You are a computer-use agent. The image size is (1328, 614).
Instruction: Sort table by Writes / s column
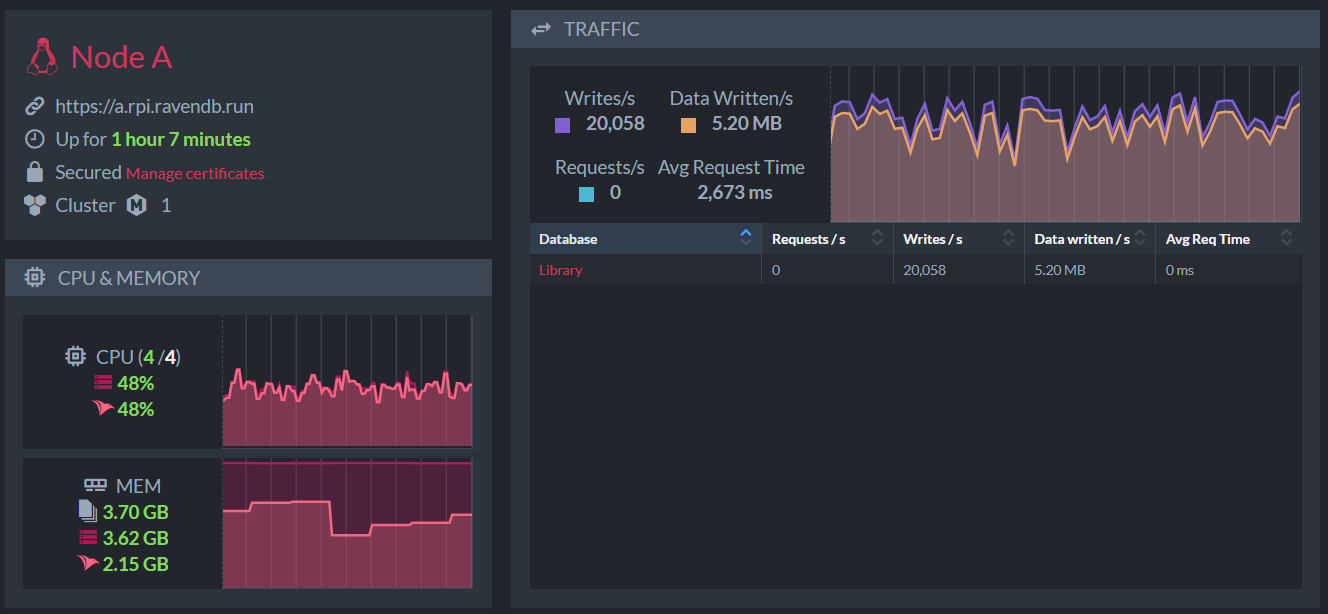(958, 239)
